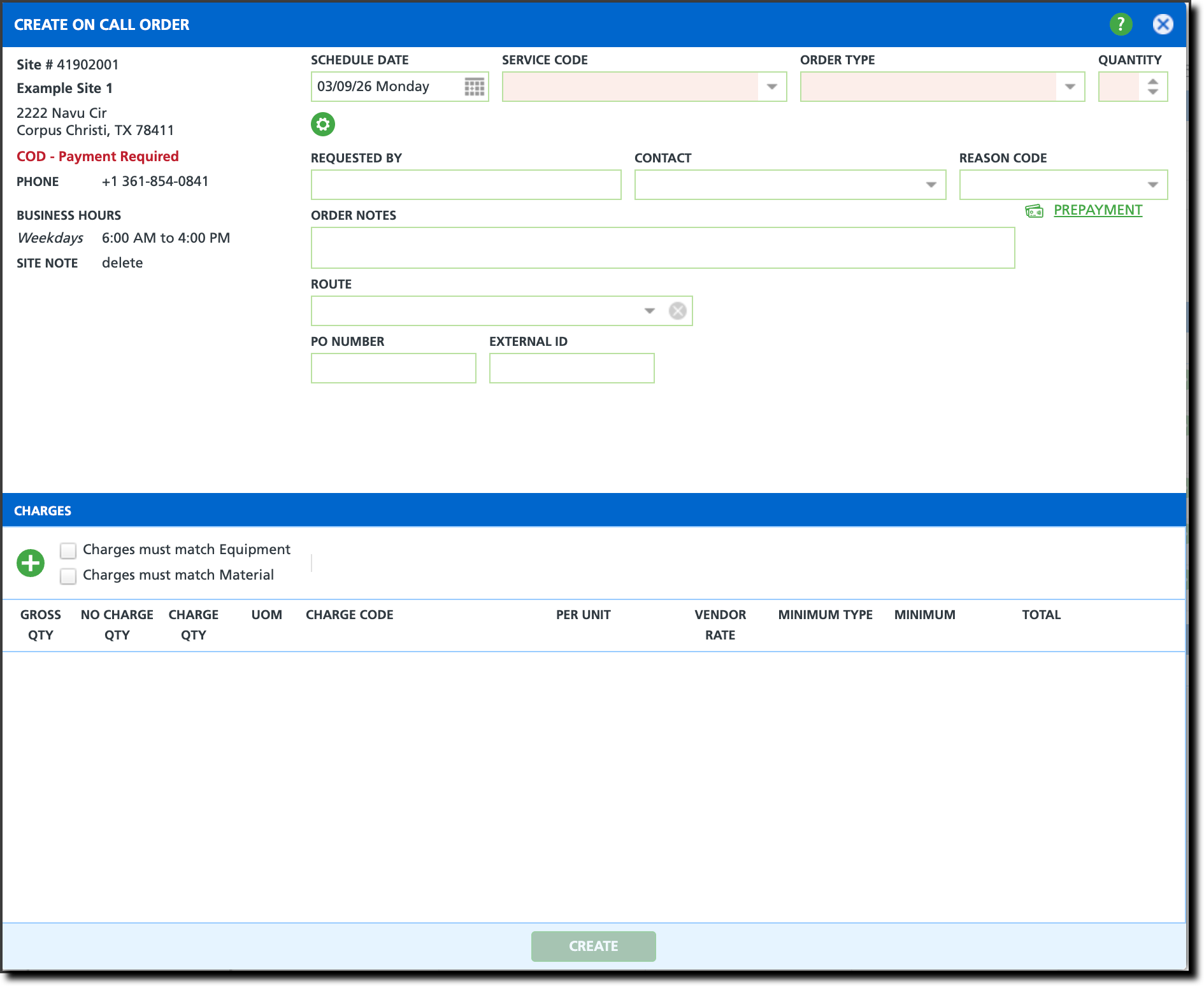The width and height of the screenshot is (1204, 986).
Task: Expand the Order Type dropdown
Action: coord(1070,87)
